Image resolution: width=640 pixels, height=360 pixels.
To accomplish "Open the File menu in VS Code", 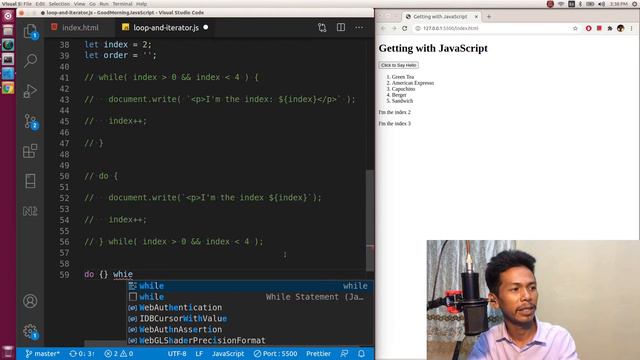I will pyautogui.click(x=27, y=4).
